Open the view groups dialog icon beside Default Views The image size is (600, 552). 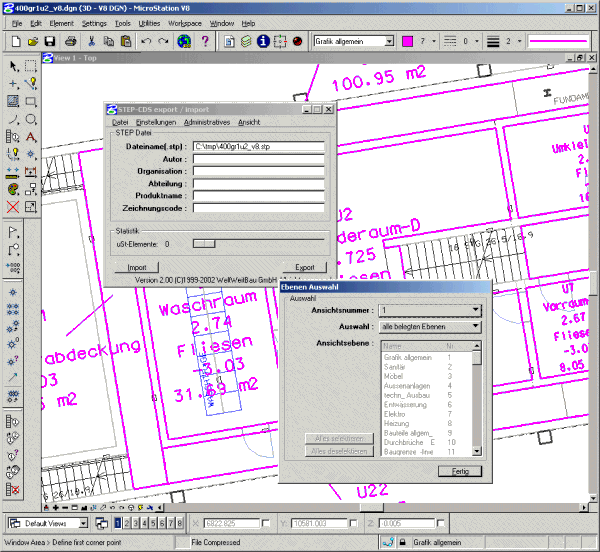(101, 523)
